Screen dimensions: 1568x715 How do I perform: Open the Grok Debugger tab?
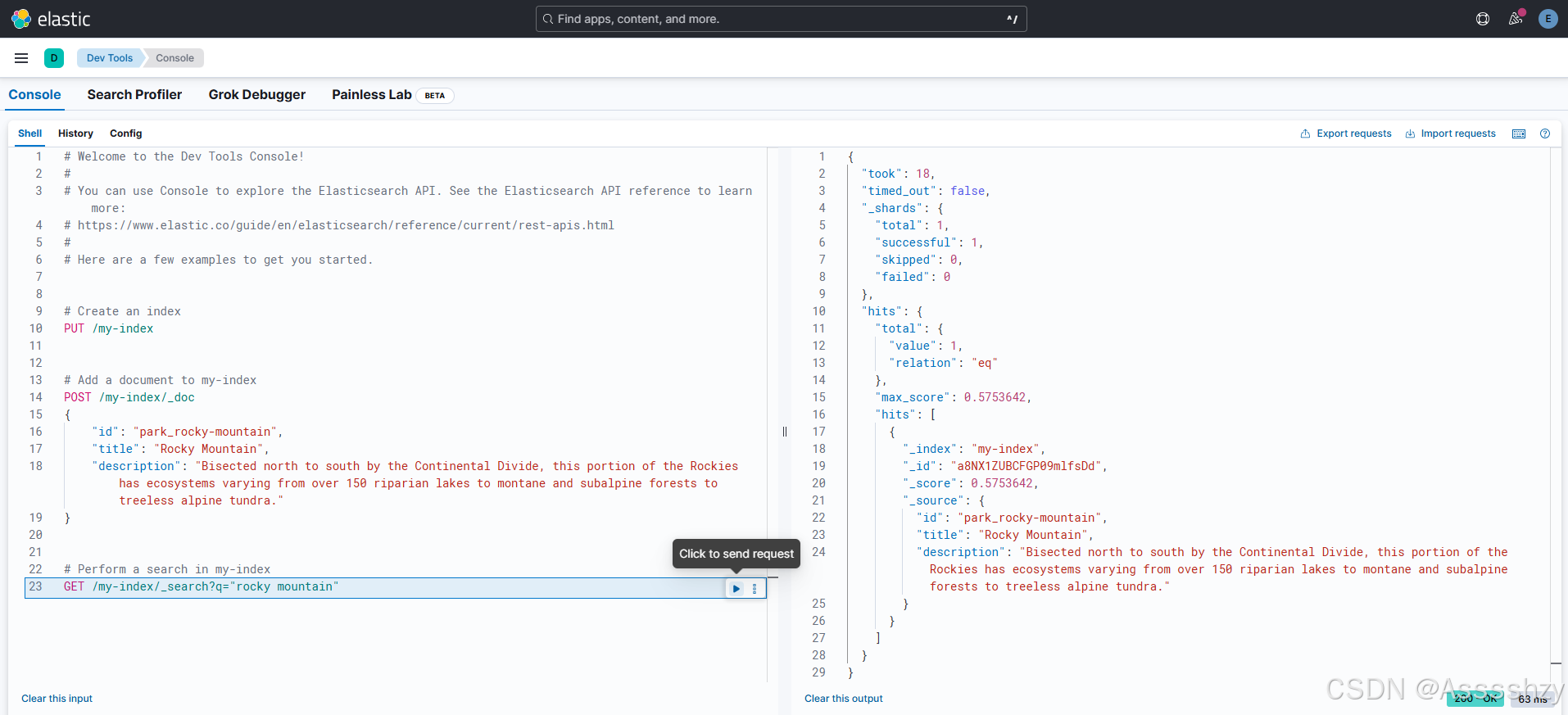[257, 94]
